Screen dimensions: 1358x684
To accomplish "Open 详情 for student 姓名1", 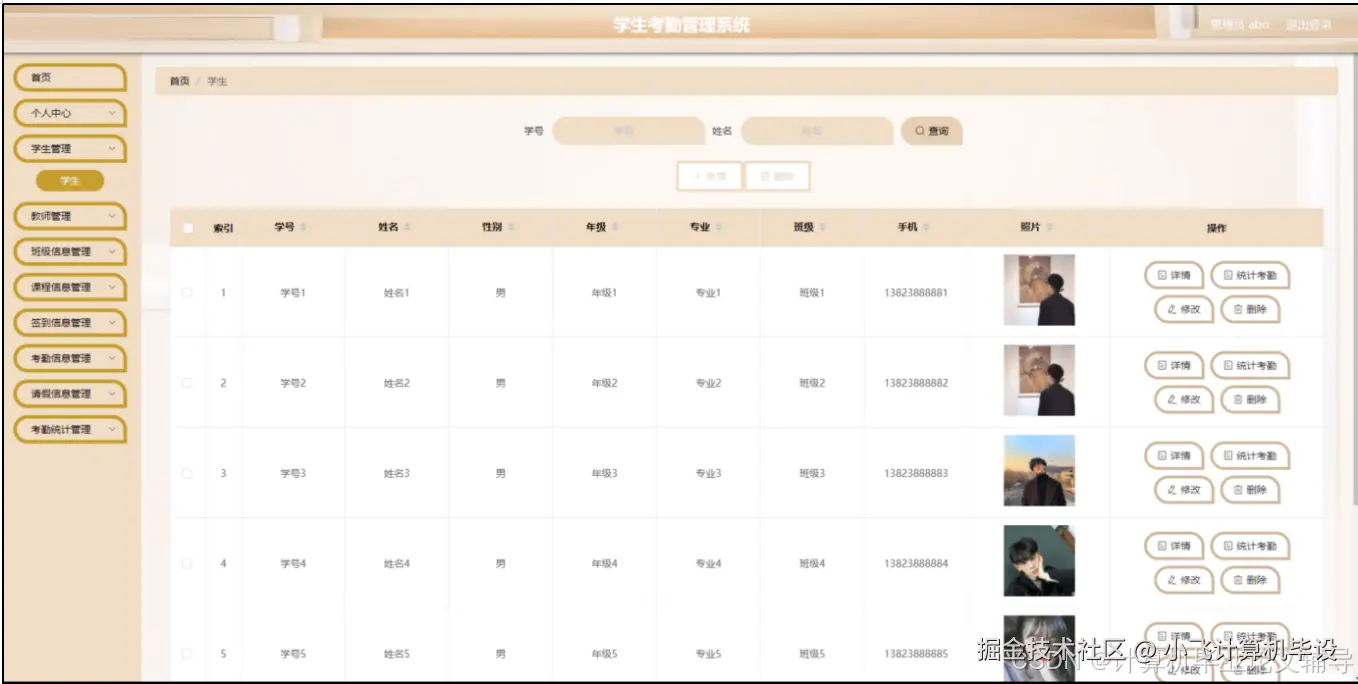I will point(1174,275).
